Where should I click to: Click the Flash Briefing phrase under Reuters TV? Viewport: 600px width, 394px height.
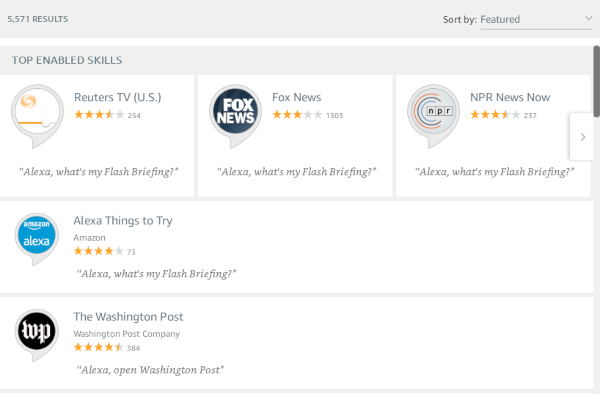coord(98,172)
